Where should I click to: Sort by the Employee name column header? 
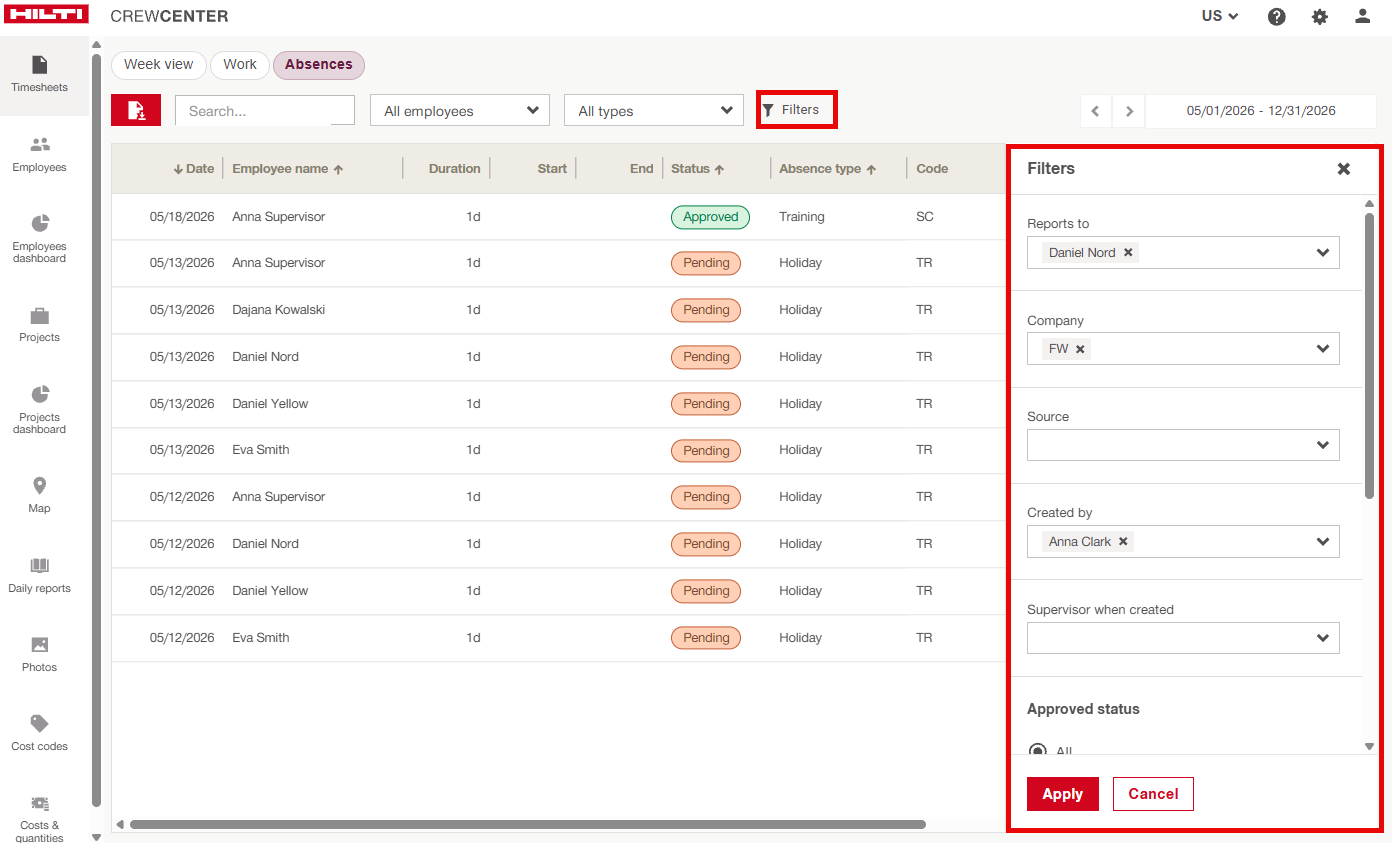pos(288,169)
